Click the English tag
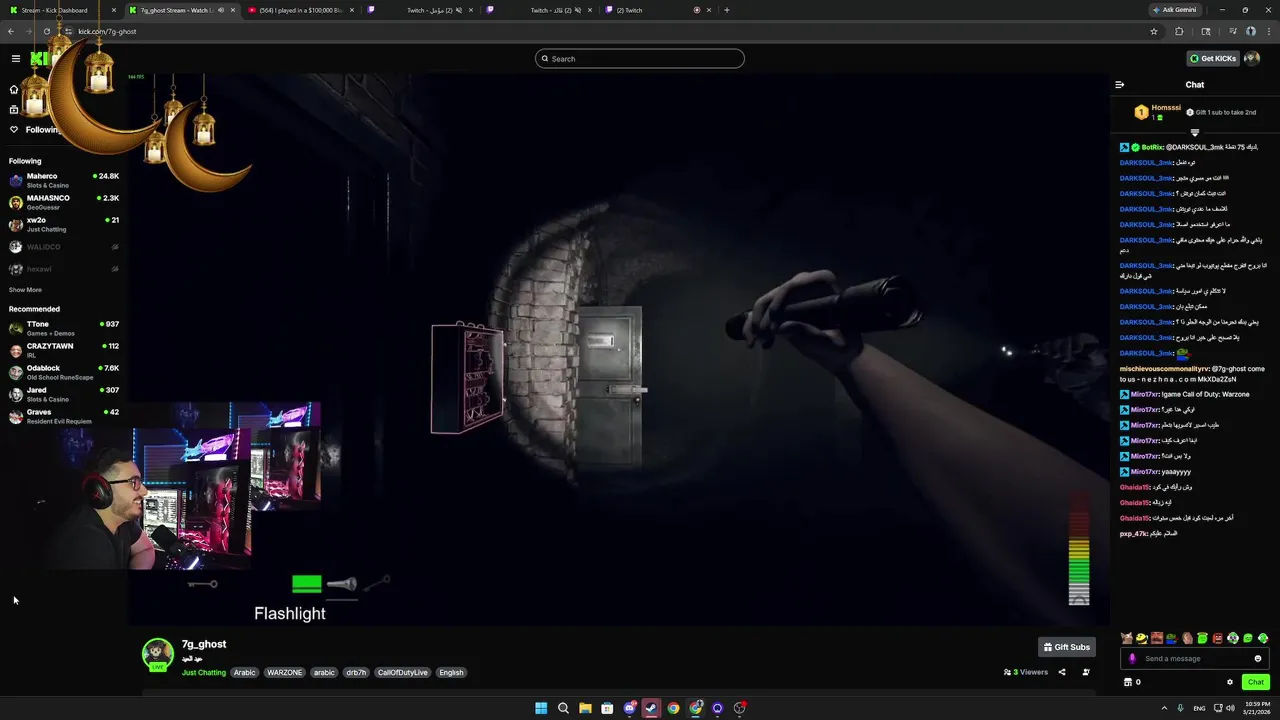This screenshot has height=720, width=1280. click(451, 673)
